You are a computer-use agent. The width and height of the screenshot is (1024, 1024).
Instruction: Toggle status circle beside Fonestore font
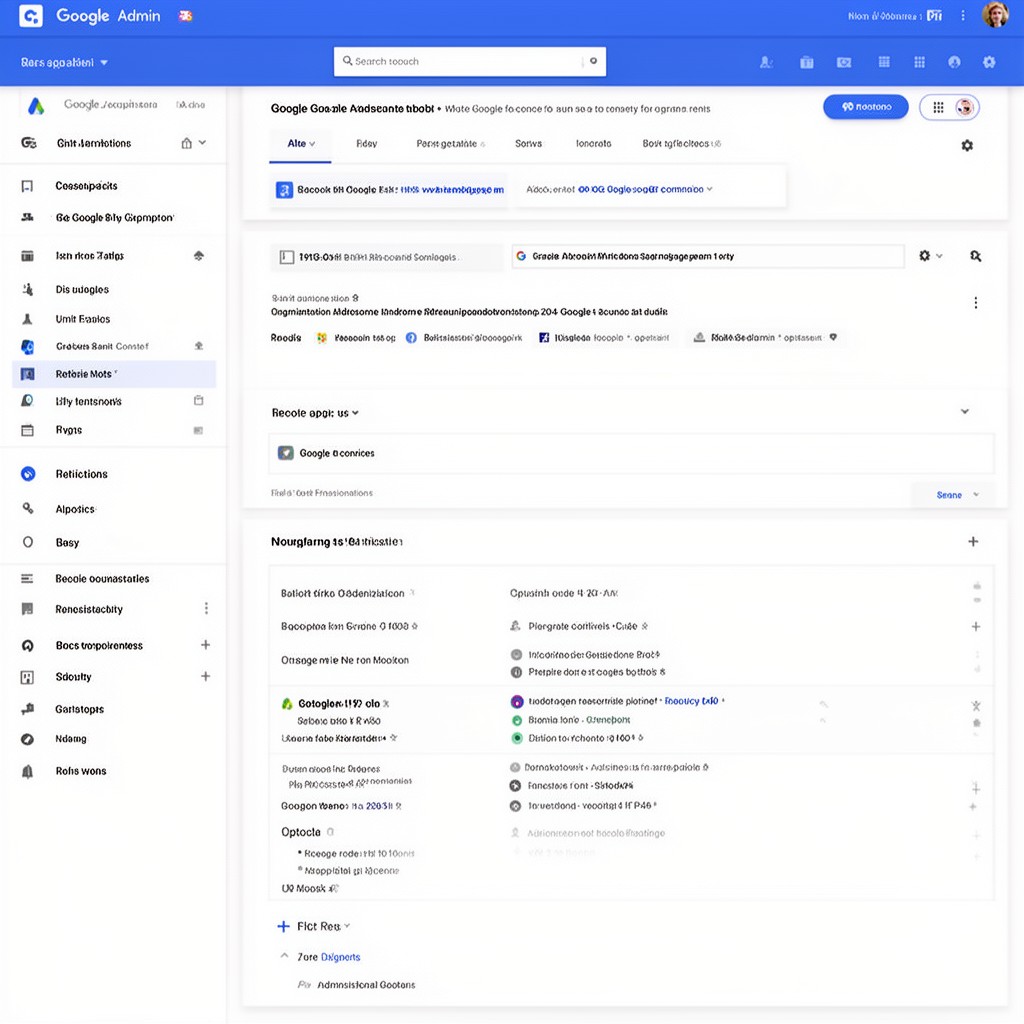tap(515, 786)
